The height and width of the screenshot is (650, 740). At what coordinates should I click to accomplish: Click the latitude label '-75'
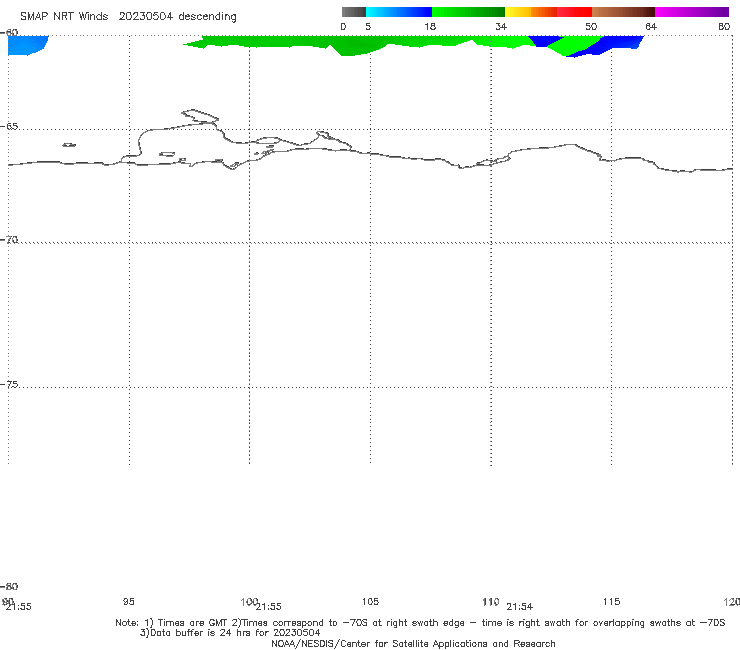pyautogui.click(x=9, y=384)
